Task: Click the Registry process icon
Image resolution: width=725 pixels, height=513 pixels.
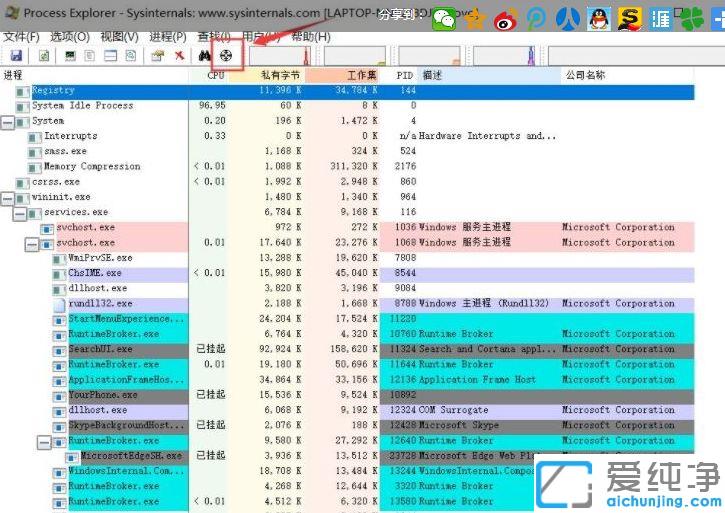Action: (x=22, y=92)
